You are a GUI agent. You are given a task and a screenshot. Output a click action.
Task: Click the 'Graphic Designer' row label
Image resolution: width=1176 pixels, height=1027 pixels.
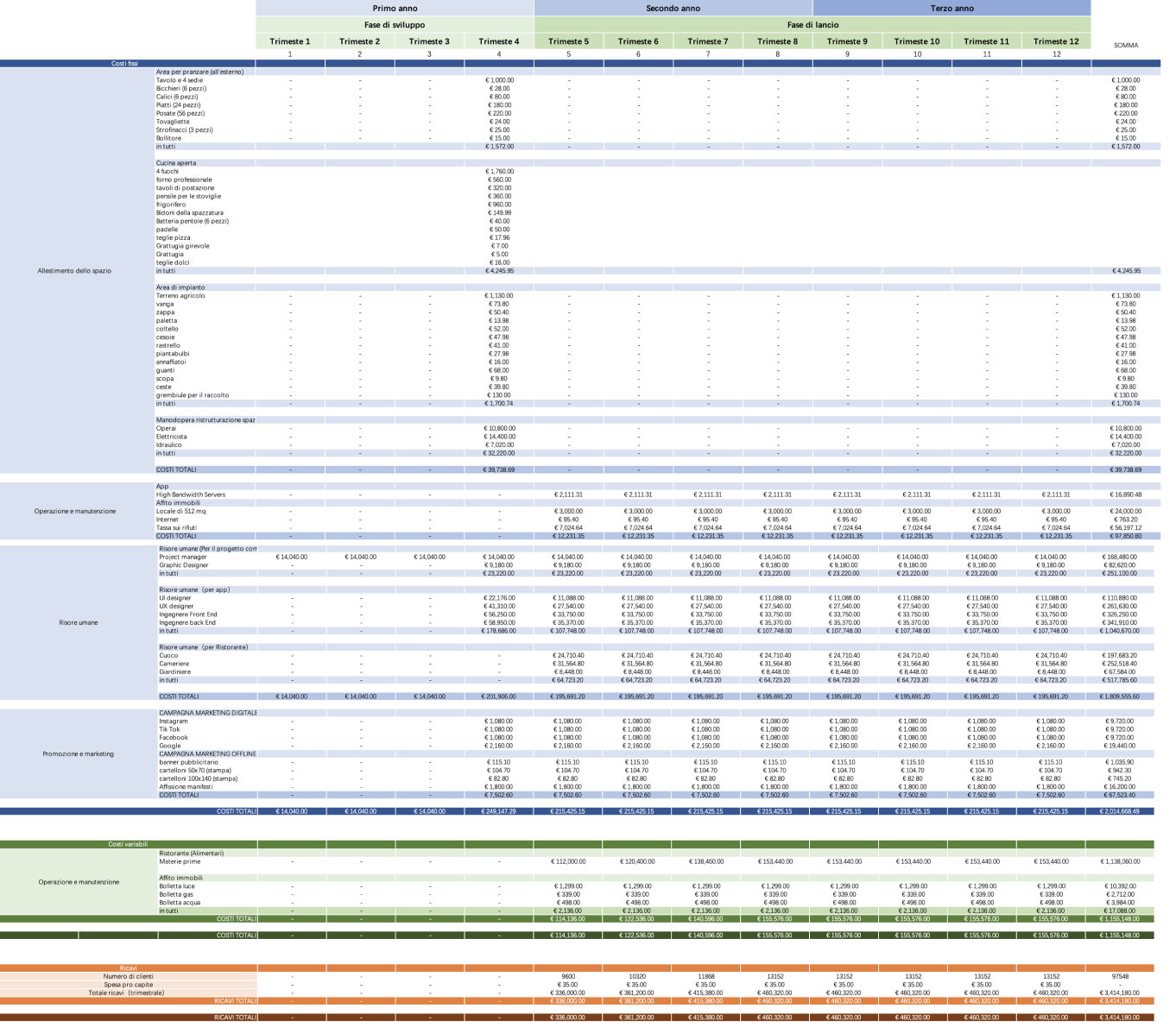click(x=184, y=565)
